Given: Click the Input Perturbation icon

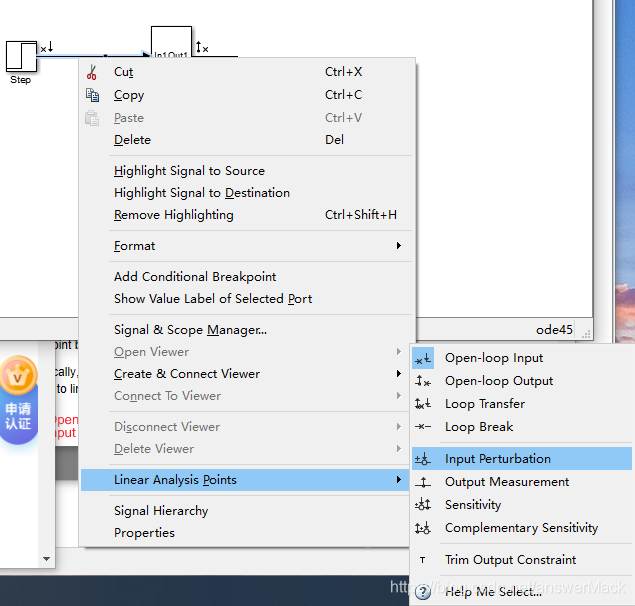Looking at the screenshot, I should pos(423,459).
